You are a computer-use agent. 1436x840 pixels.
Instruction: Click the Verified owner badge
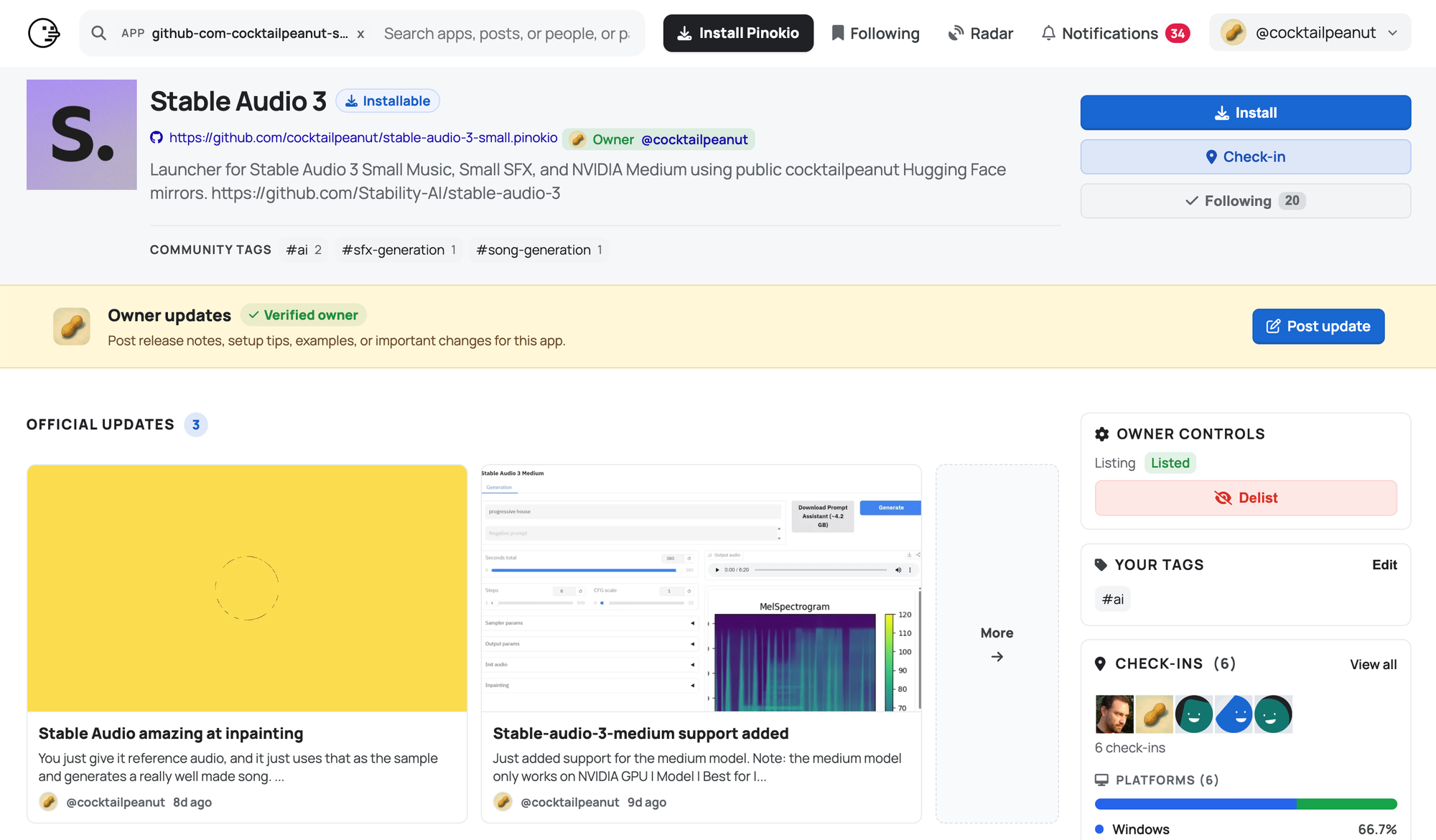coord(304,315)
